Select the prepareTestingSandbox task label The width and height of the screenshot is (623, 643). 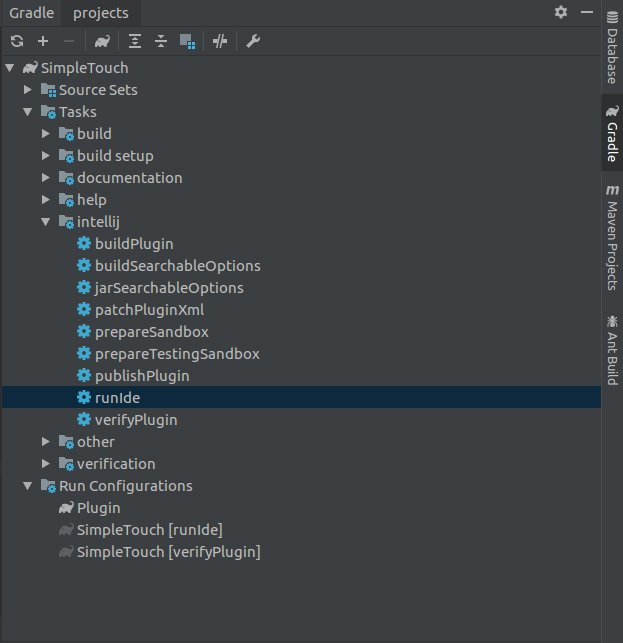[177, 354]
